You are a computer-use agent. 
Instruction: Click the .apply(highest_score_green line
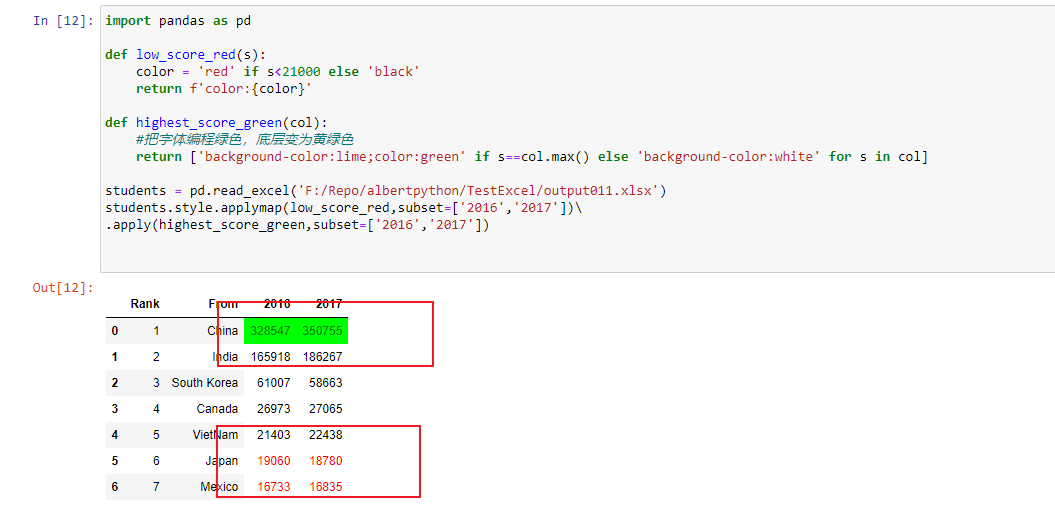click(x=297, y=225)
